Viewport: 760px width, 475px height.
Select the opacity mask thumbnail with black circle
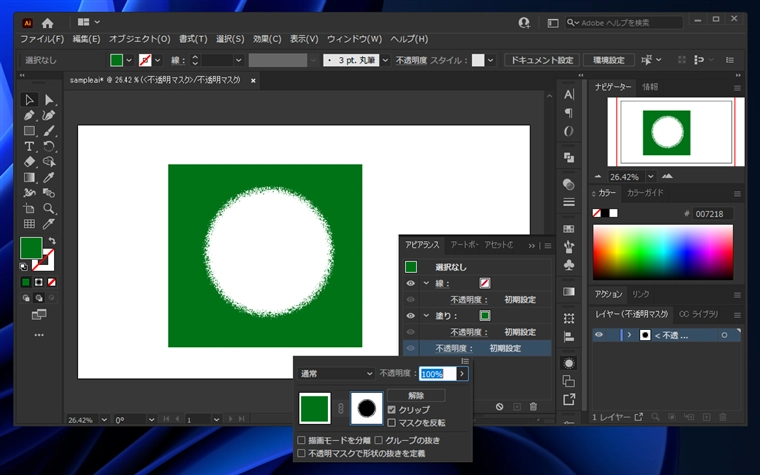366,409
